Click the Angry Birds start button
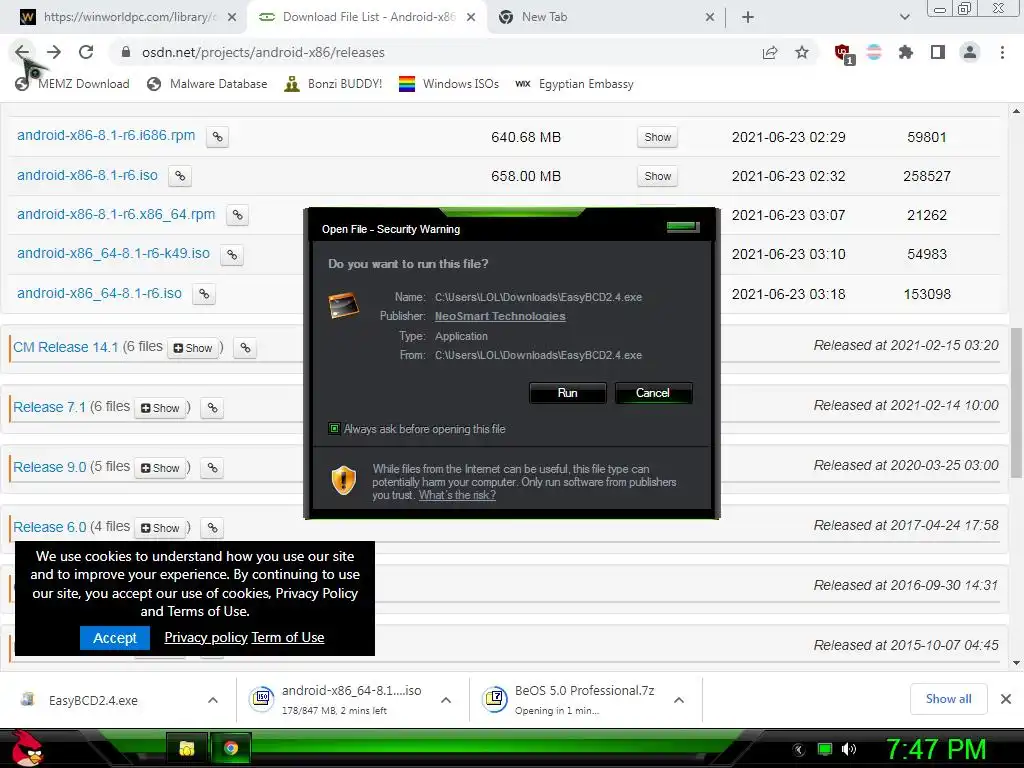The height and width of the screenshot is (768, 1024). coord(25,748)
